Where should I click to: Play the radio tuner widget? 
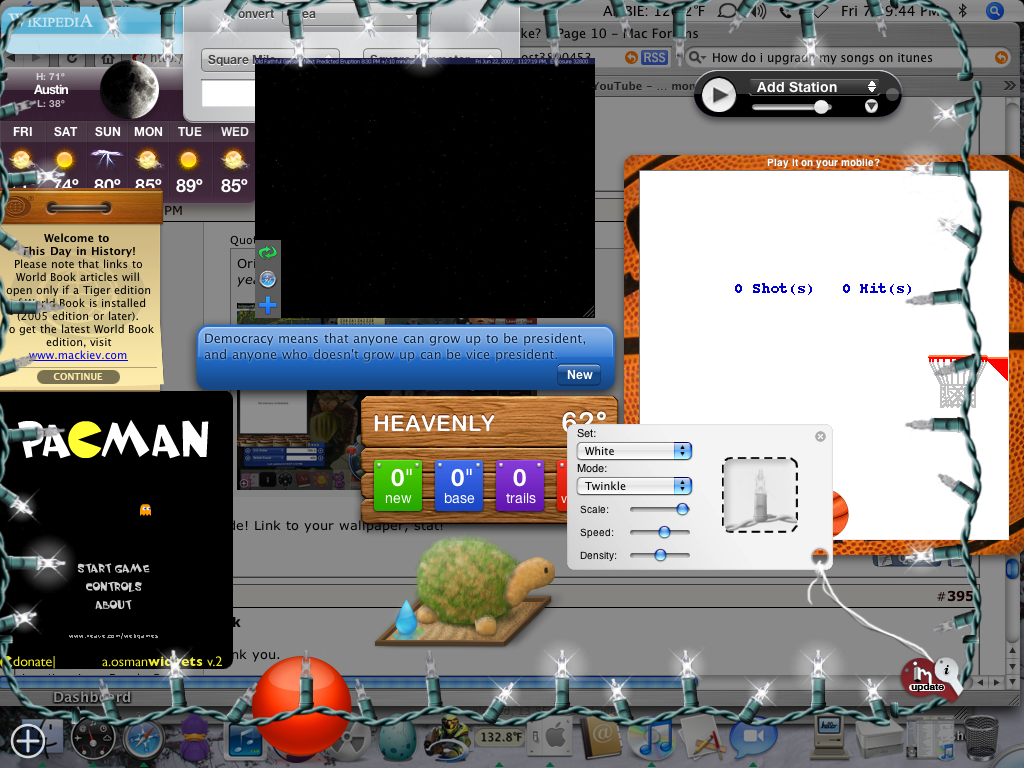(718, 95)
